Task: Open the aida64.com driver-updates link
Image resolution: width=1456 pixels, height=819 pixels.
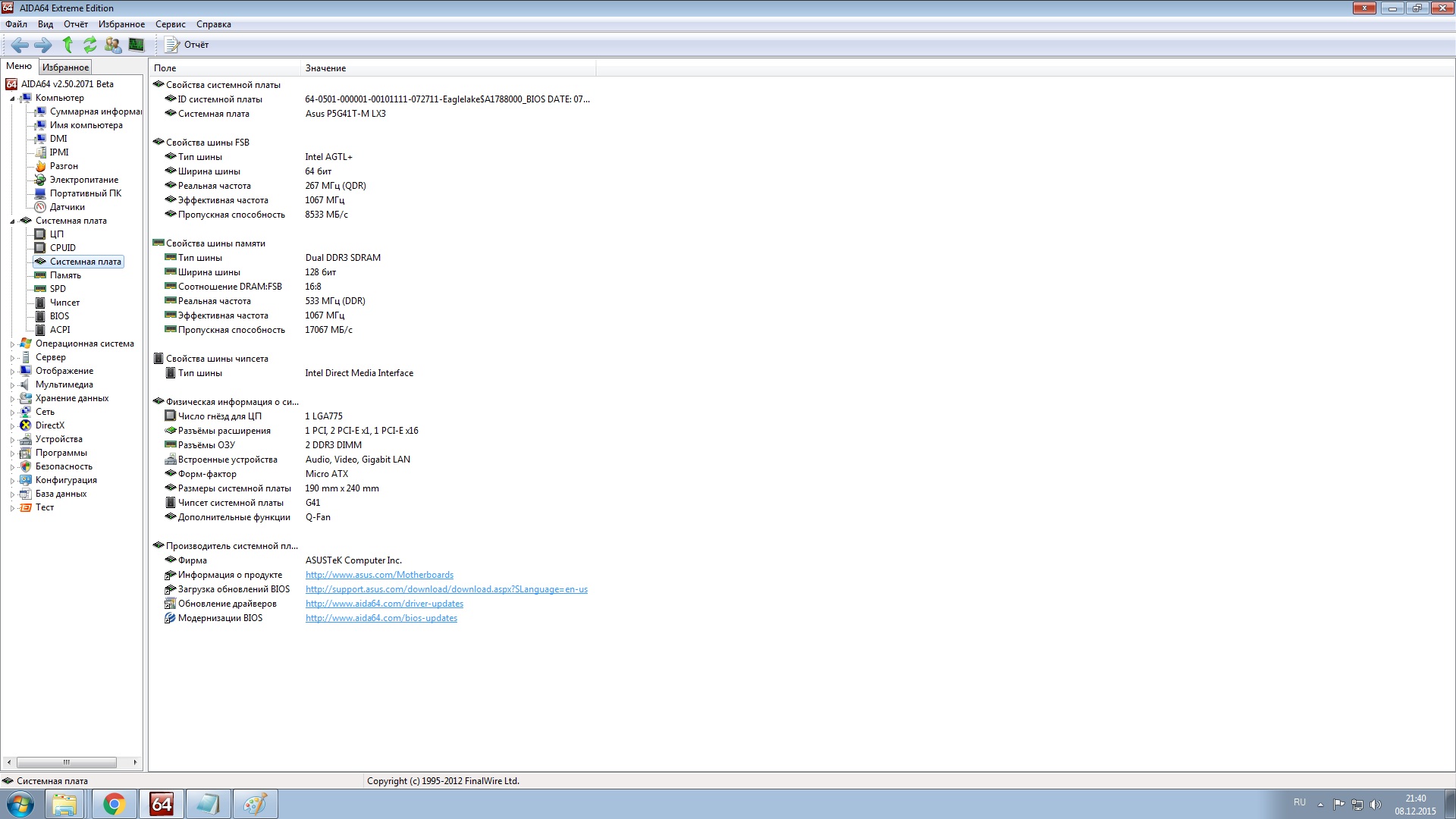Action: pyautogui.click(x=384, y=604)
